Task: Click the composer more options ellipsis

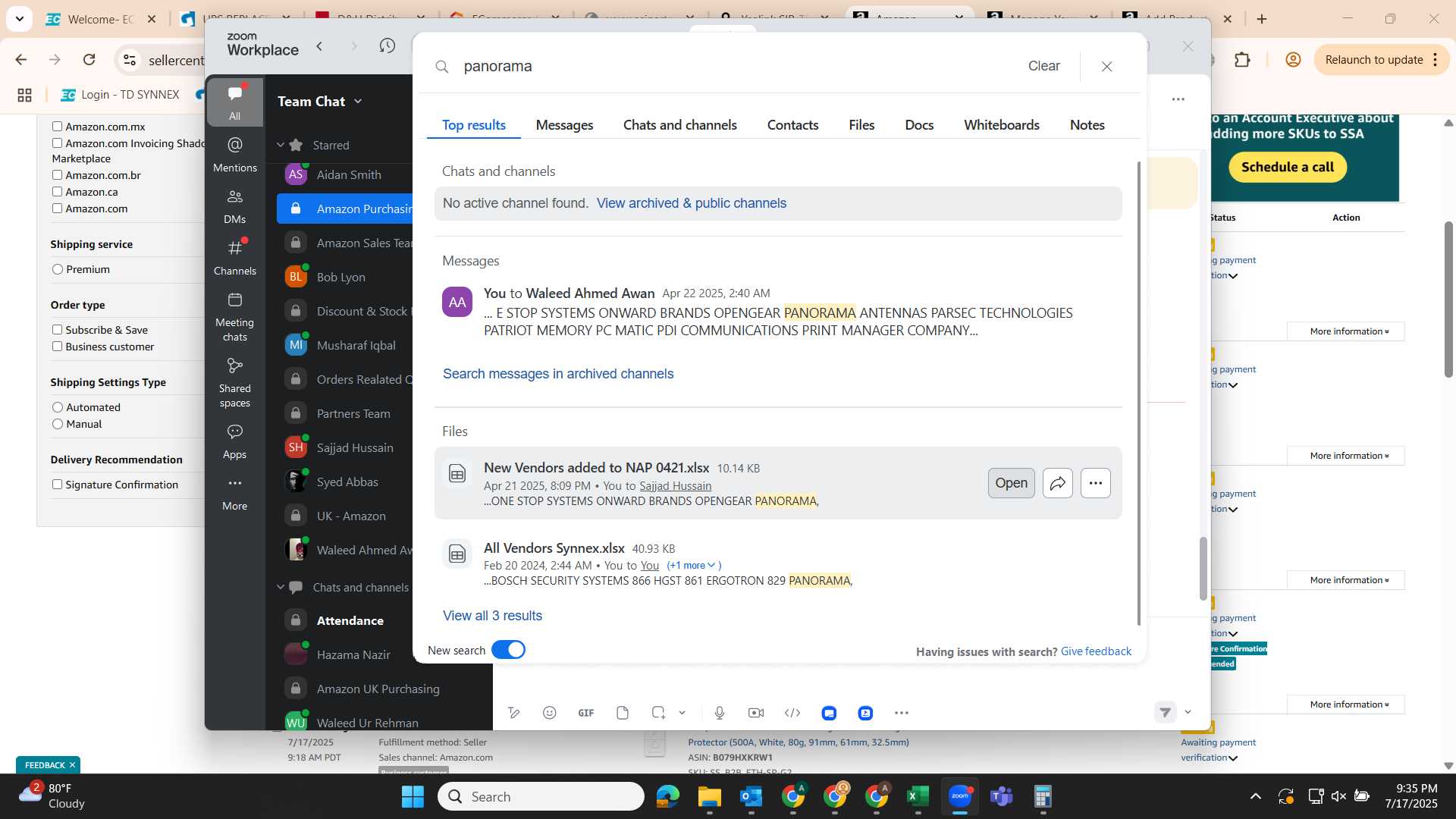Action: click(x=901, y=713)
